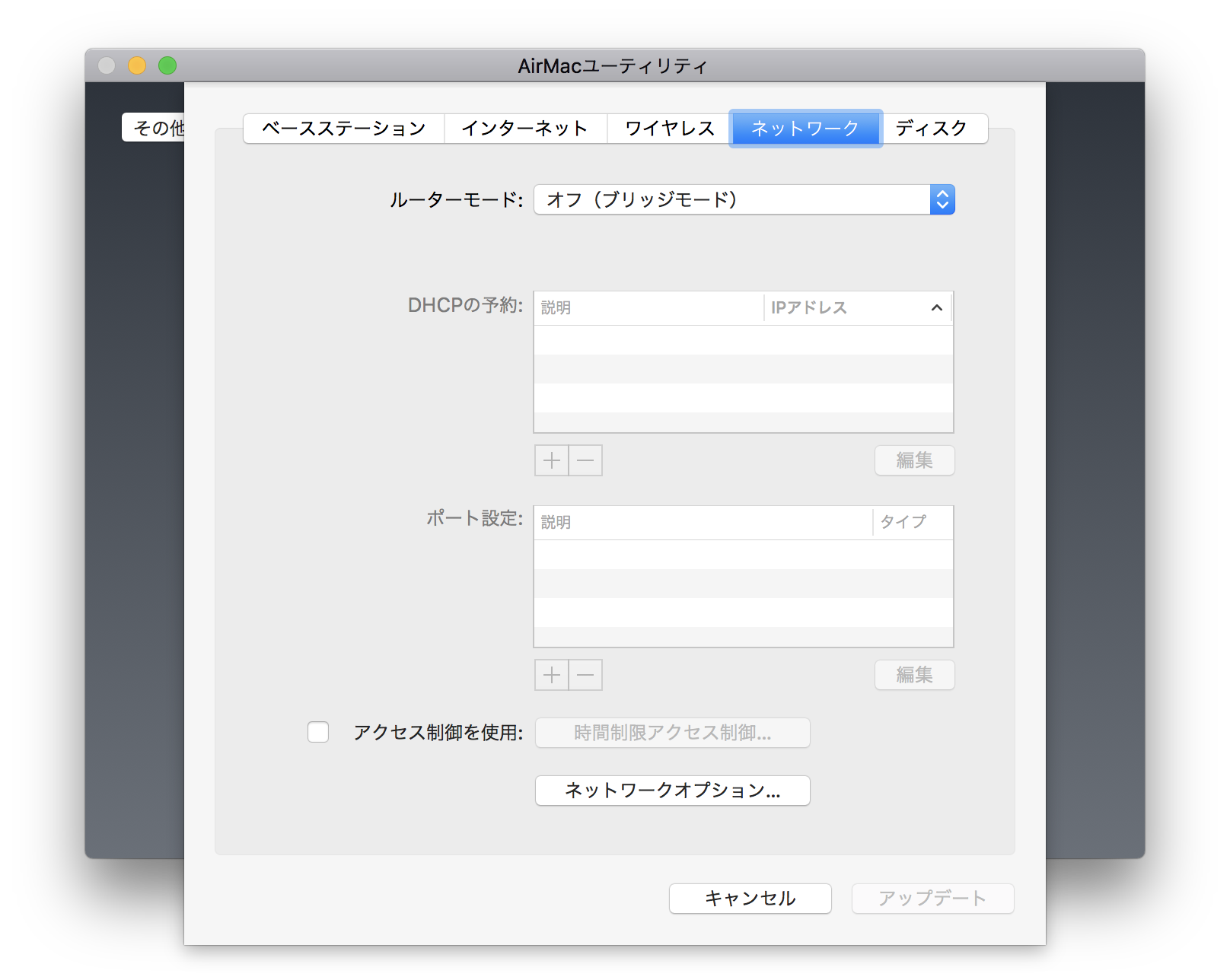Switch to the インターネット tab
Viewport: 1230px width, 980px height.
coord(525,129)
